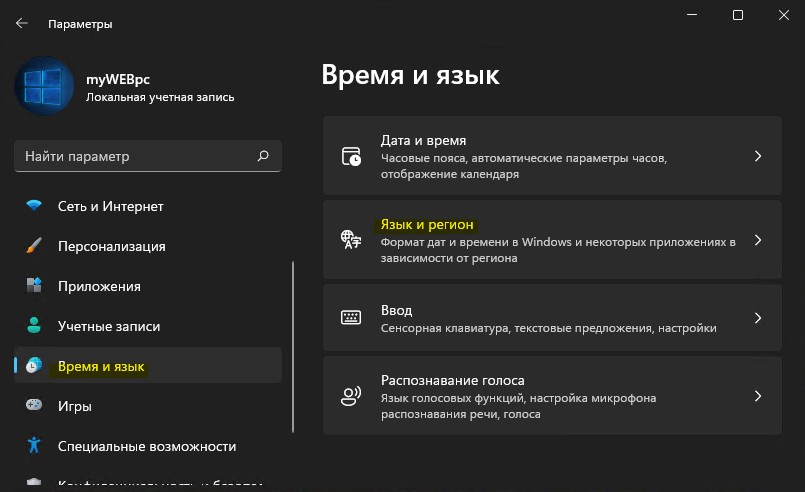Viewport: 805px width, 492px height.
Task: Open the "Сеть и Интернет" section
Action: [148, 206]
